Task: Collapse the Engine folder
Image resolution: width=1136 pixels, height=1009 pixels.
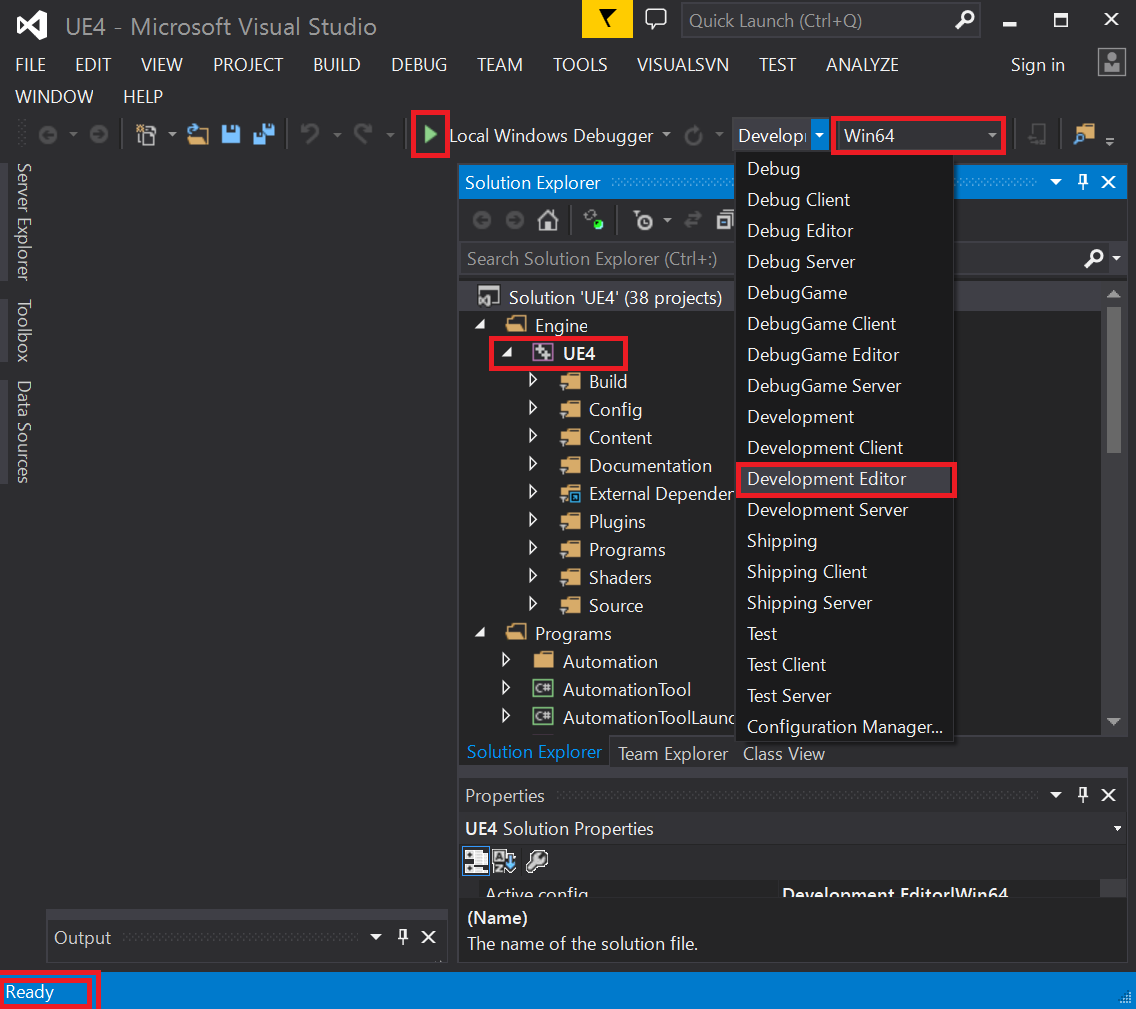Action: tap(480, 325)
